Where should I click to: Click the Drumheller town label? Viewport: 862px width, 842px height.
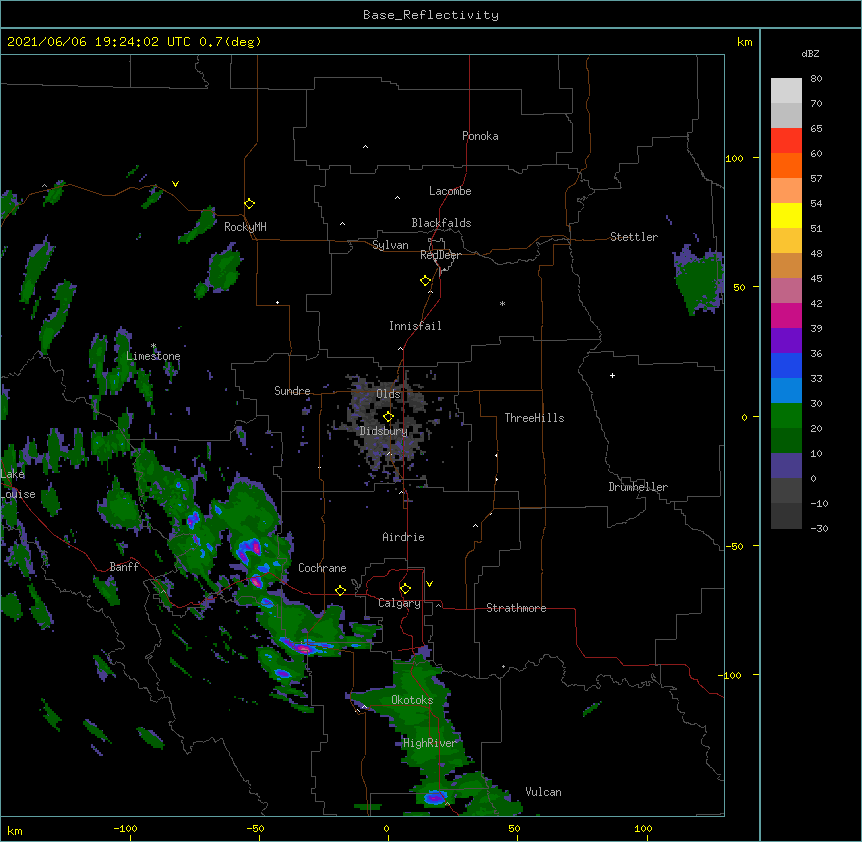[638, 487]
